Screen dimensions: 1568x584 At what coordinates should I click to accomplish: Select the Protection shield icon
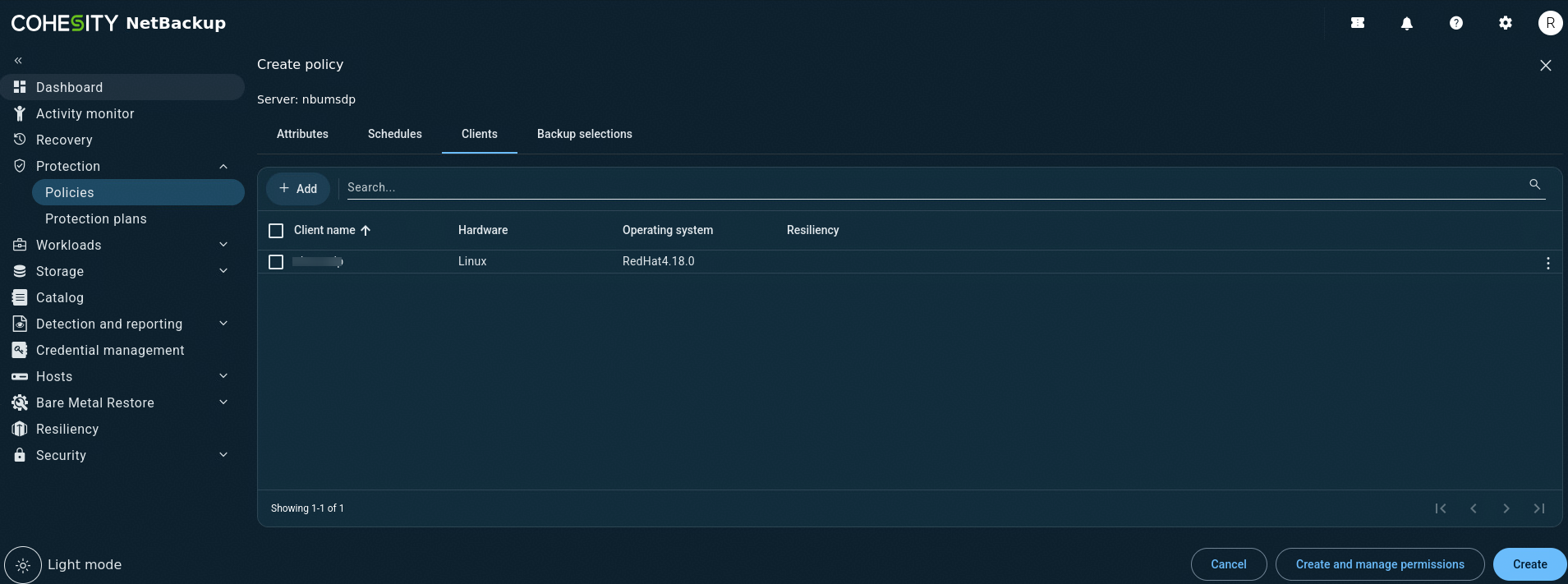20,166
